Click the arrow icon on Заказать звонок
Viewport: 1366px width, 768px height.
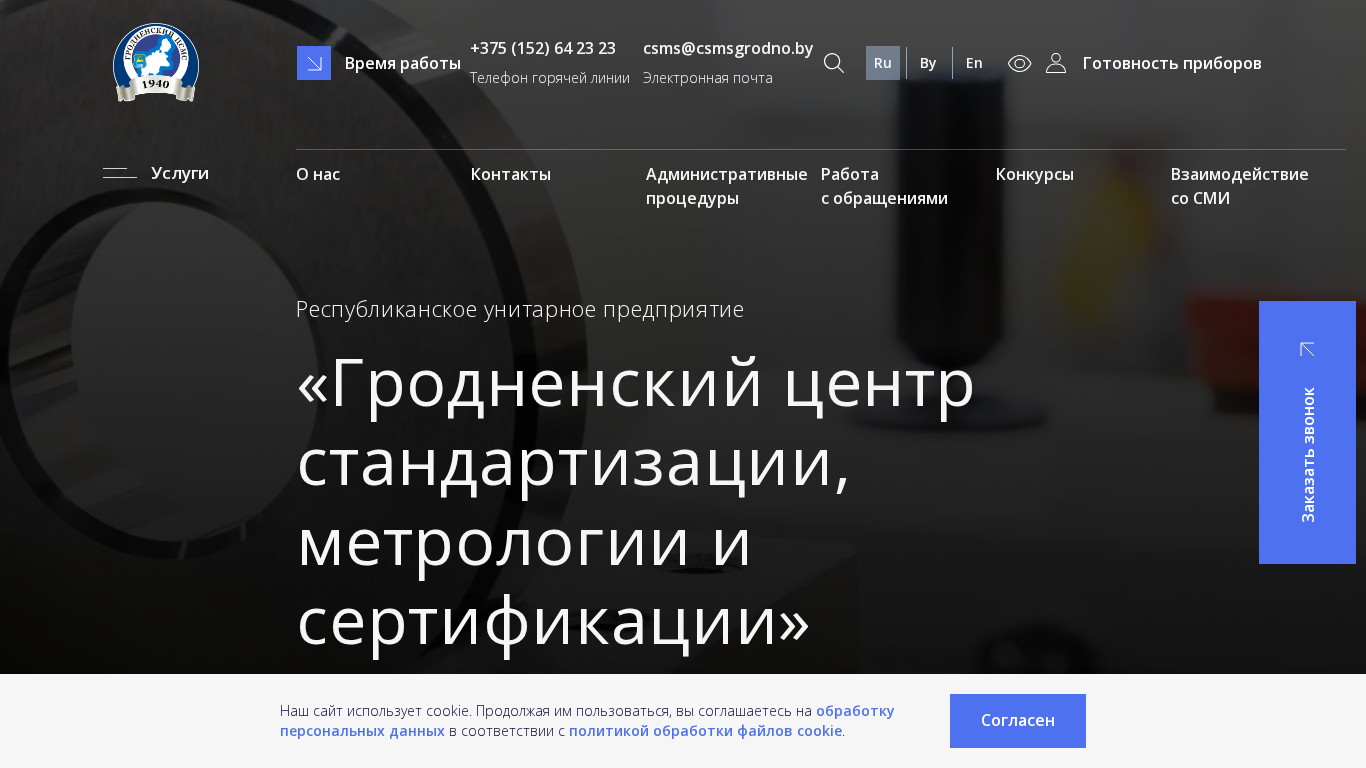pos(1307,349)
